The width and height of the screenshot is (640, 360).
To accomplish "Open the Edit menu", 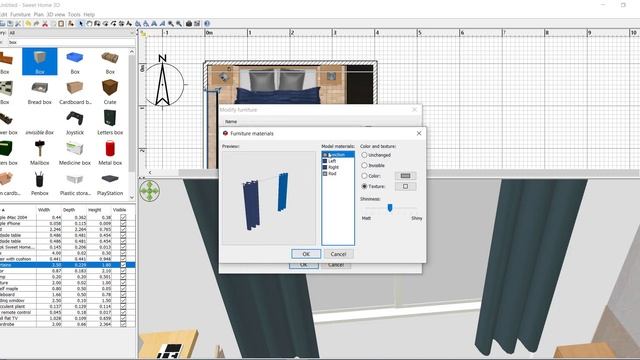I will (3, 14).
